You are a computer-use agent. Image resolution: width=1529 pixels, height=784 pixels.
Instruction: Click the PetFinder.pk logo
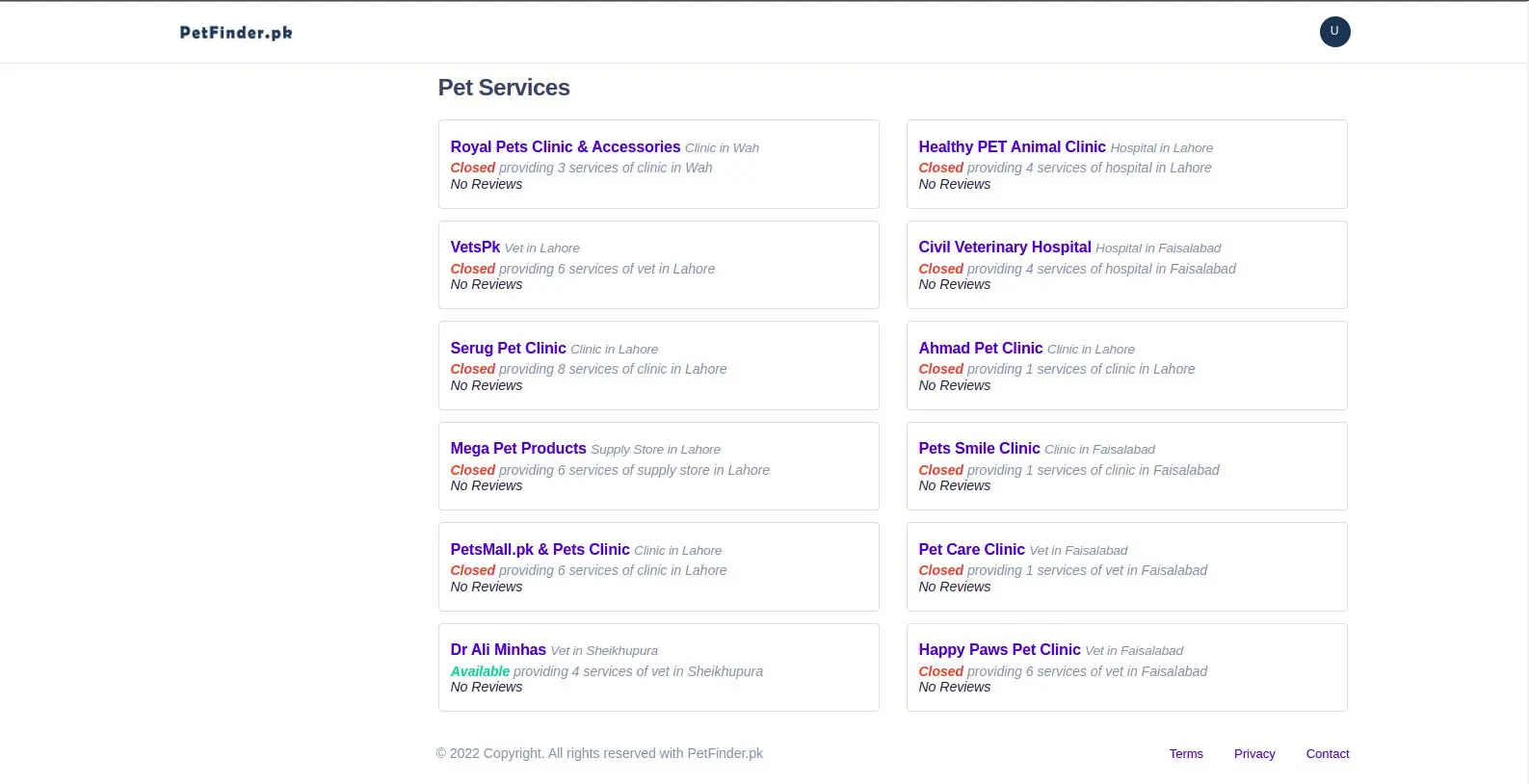pyautogui.click(x=236, y=33)
